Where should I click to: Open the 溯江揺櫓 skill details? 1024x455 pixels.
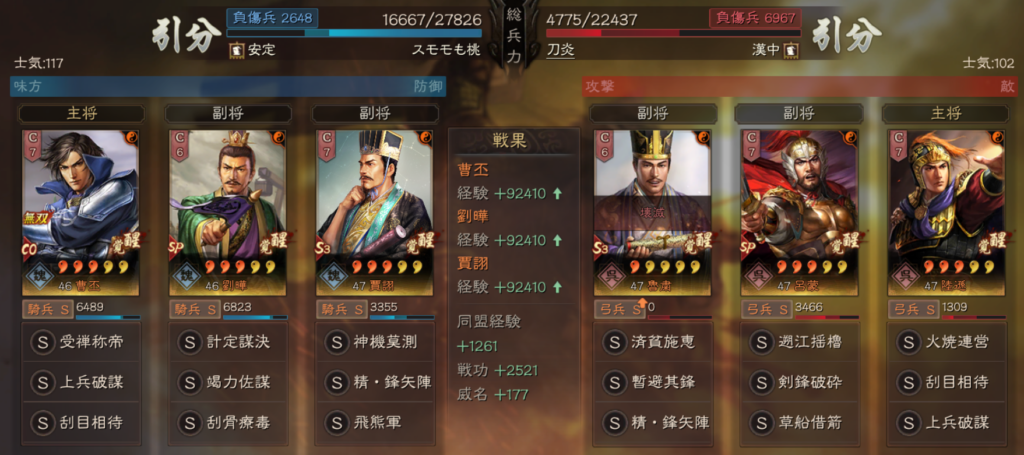point(800,341)
